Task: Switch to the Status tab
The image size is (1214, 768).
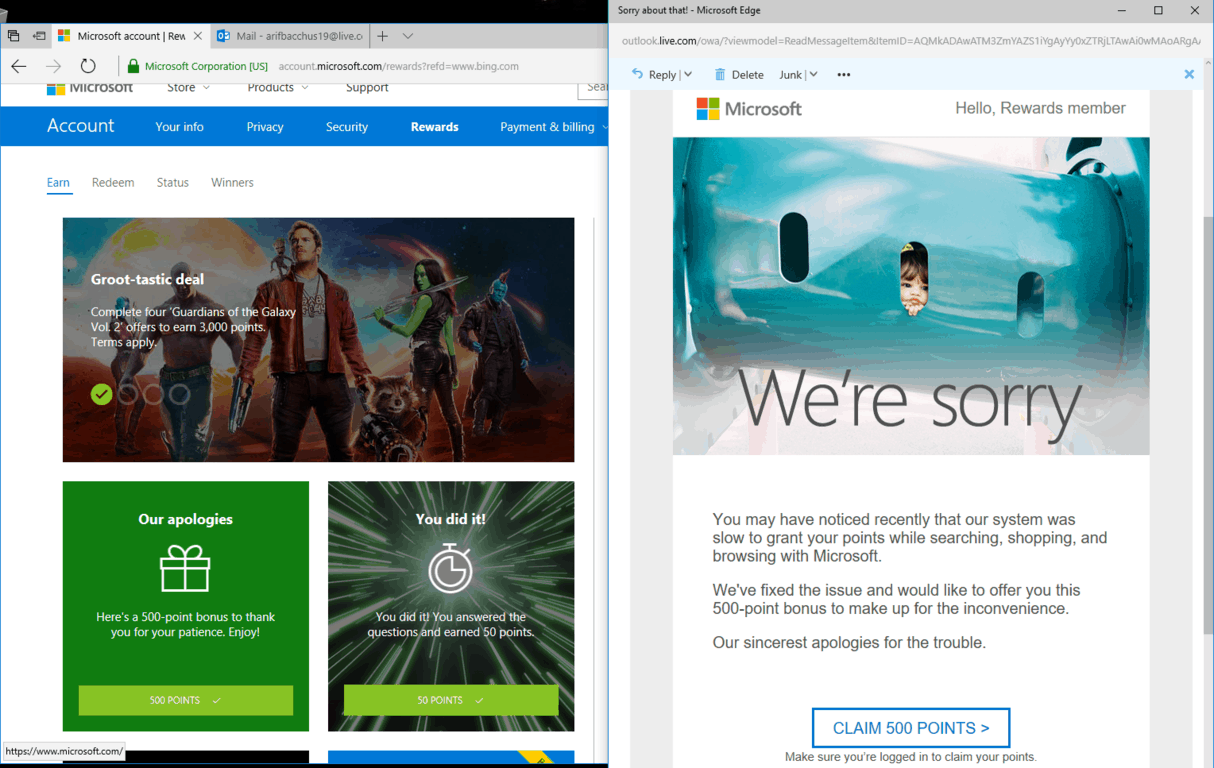Action: (x=172, y=183)
